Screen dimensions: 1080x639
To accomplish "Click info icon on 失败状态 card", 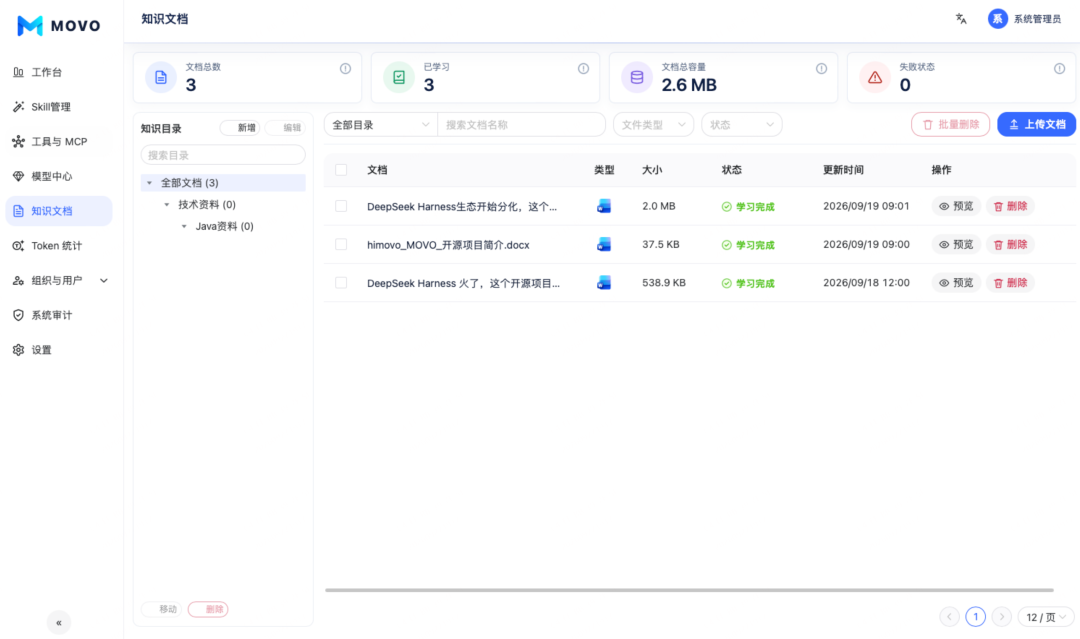I will tap(1059, 68).
